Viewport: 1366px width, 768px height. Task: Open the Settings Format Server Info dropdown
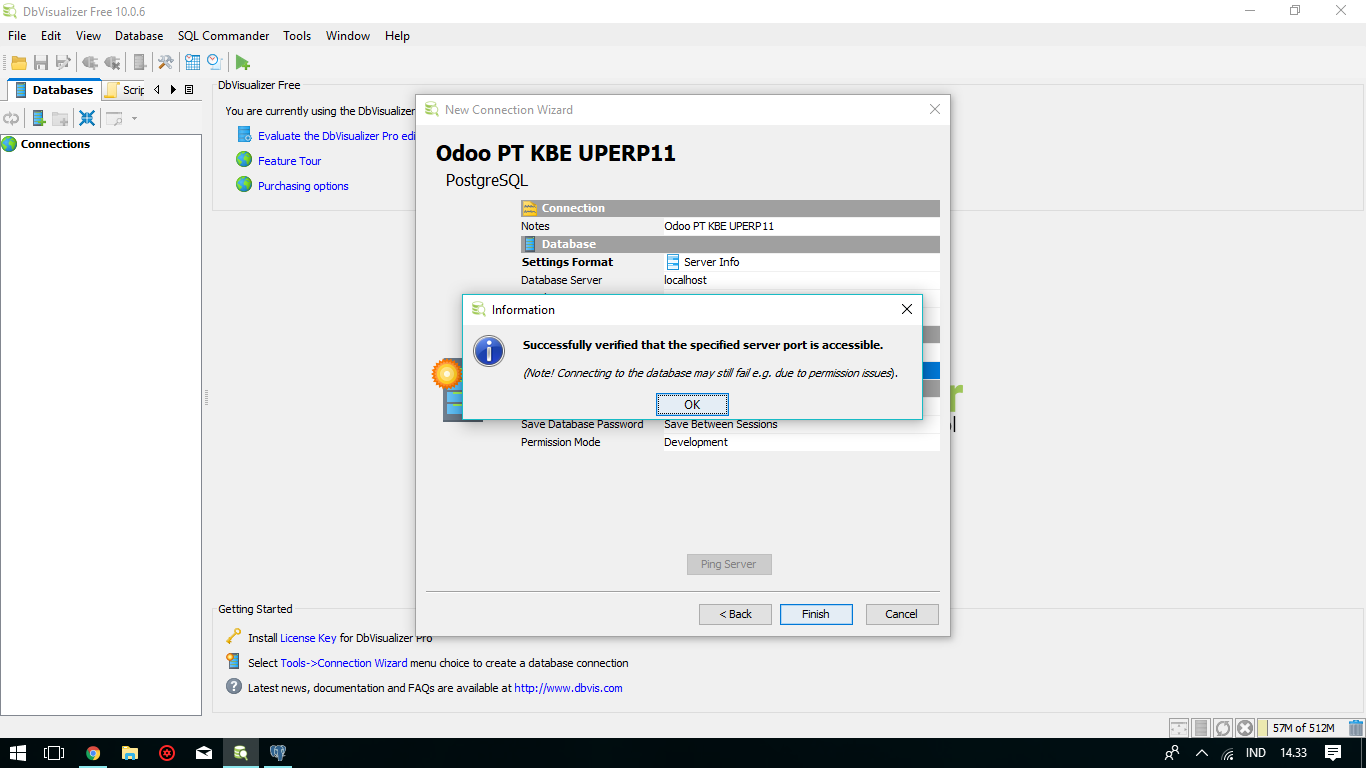click(x=801, y=262)
